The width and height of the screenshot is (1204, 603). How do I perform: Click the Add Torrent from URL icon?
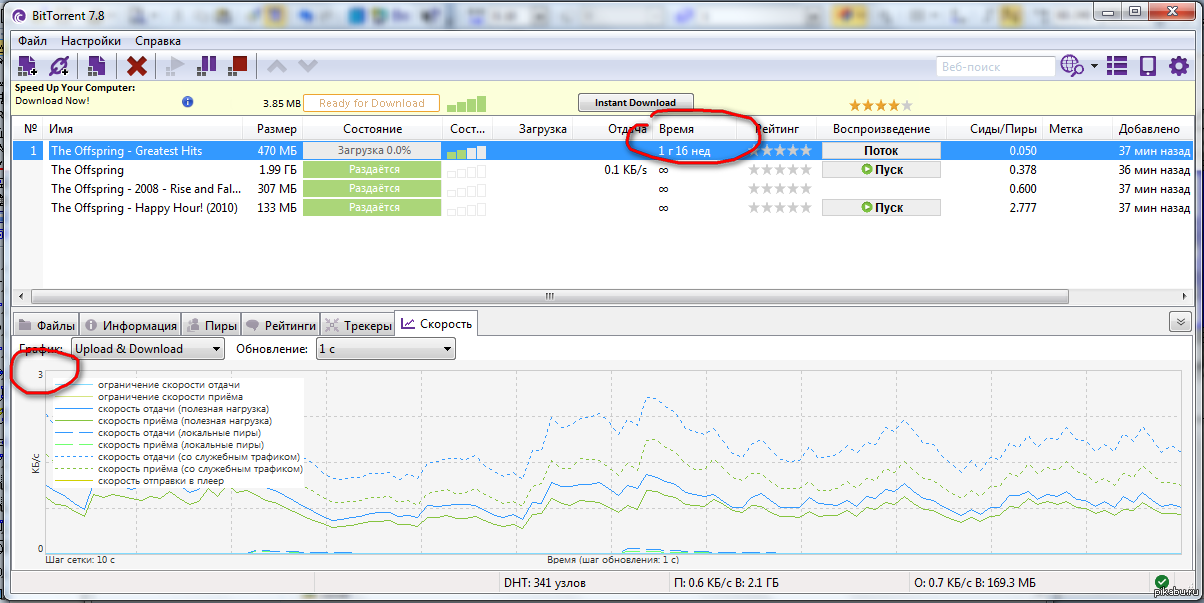[x=59, y=66]
